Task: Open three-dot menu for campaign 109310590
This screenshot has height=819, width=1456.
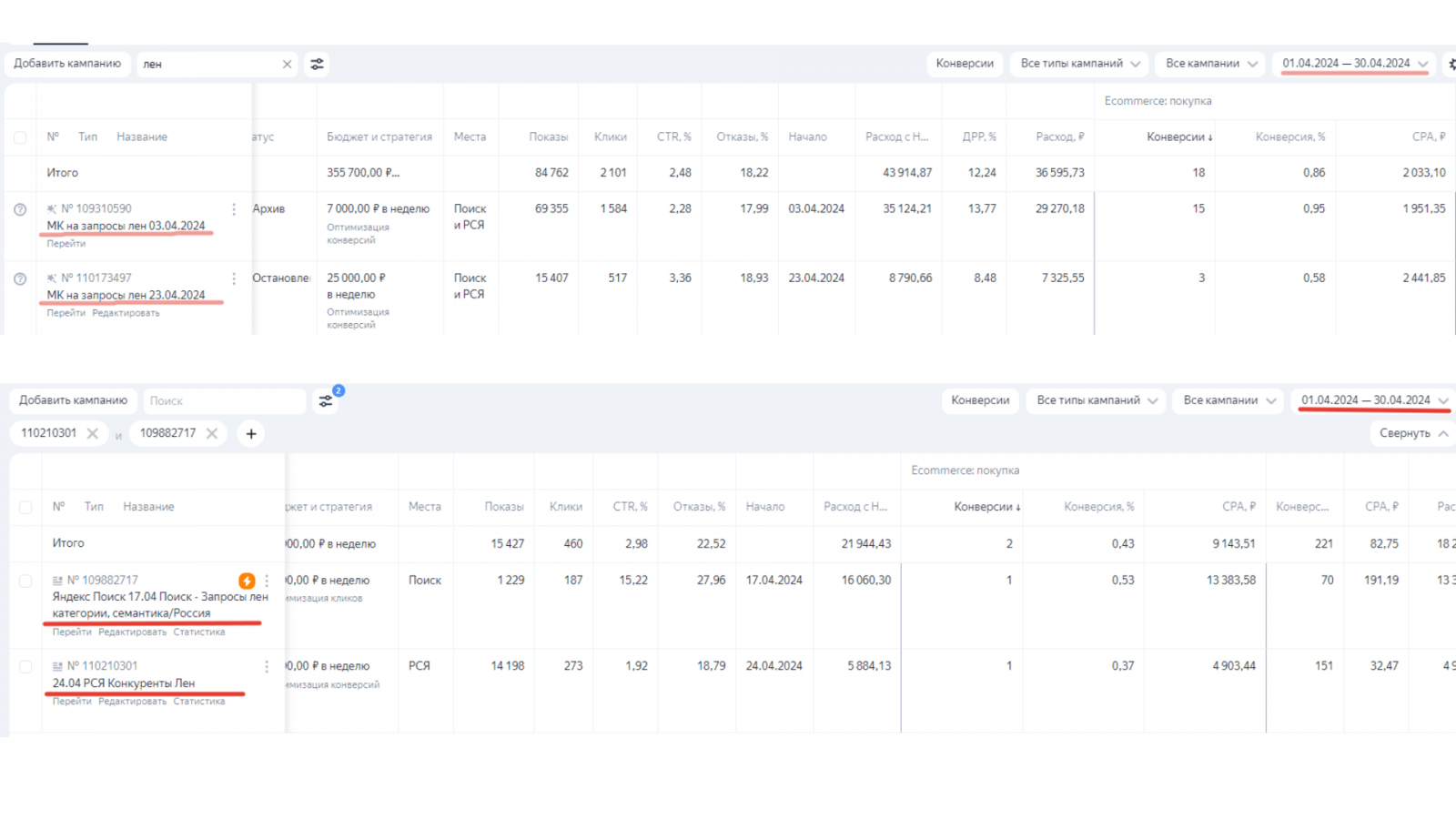Action: click(234, 209)
